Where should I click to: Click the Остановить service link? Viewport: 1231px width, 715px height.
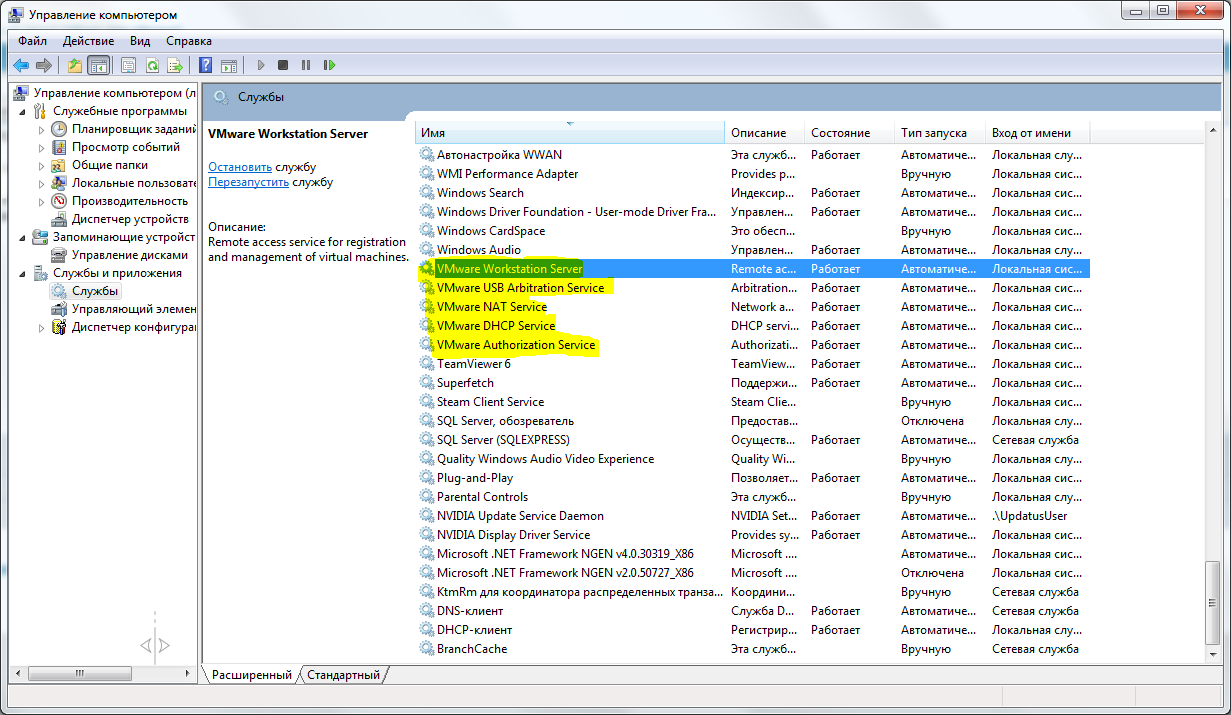click(240, 167)
